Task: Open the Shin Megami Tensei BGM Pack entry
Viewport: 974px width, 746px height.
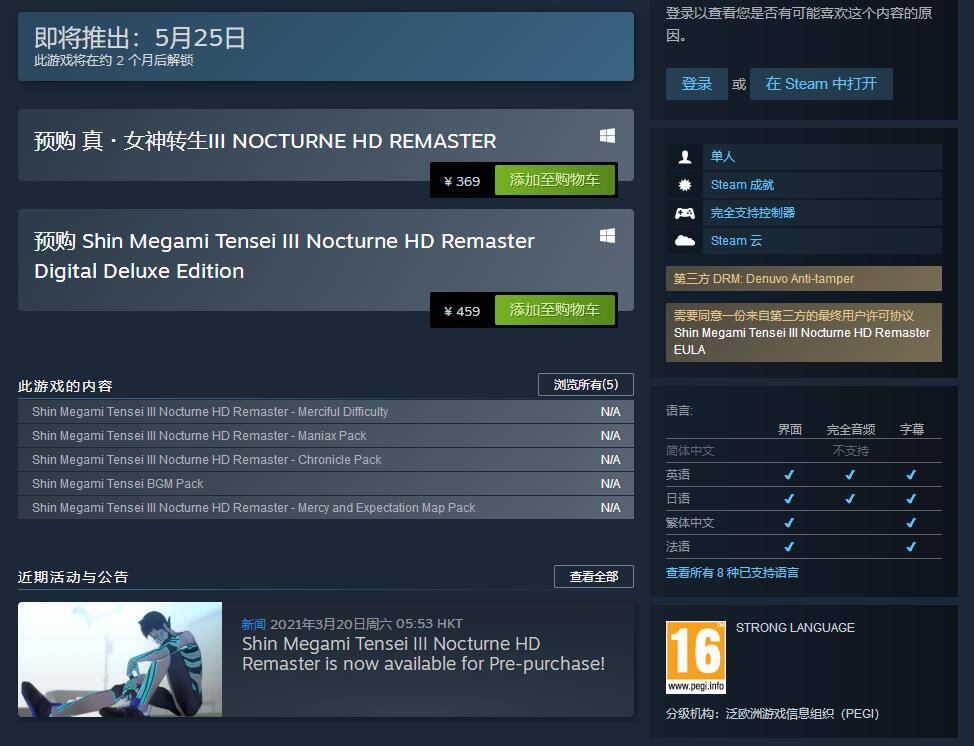Action: [x=325, y=484]
